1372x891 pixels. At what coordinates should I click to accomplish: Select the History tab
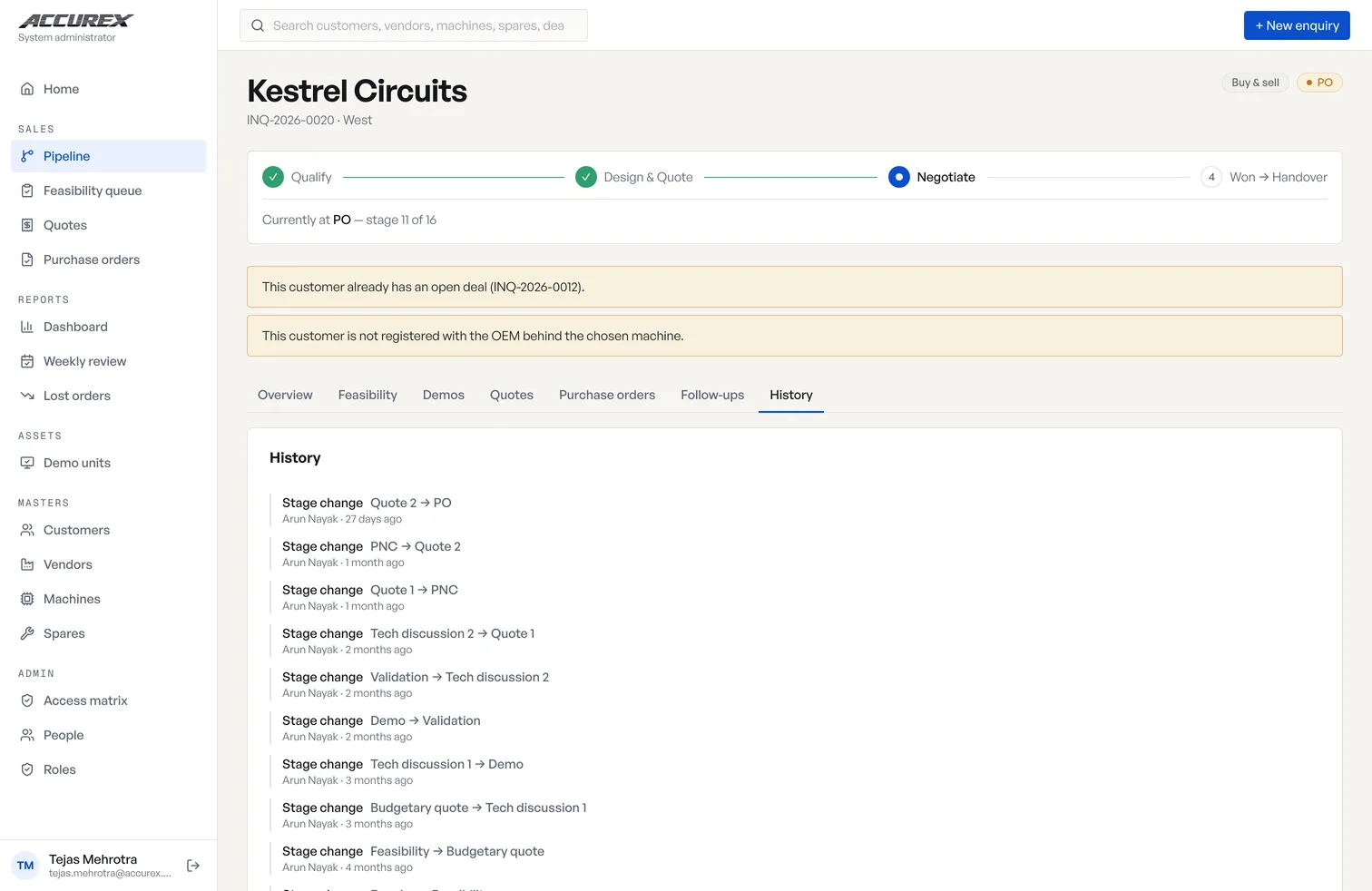click(791, 395)
